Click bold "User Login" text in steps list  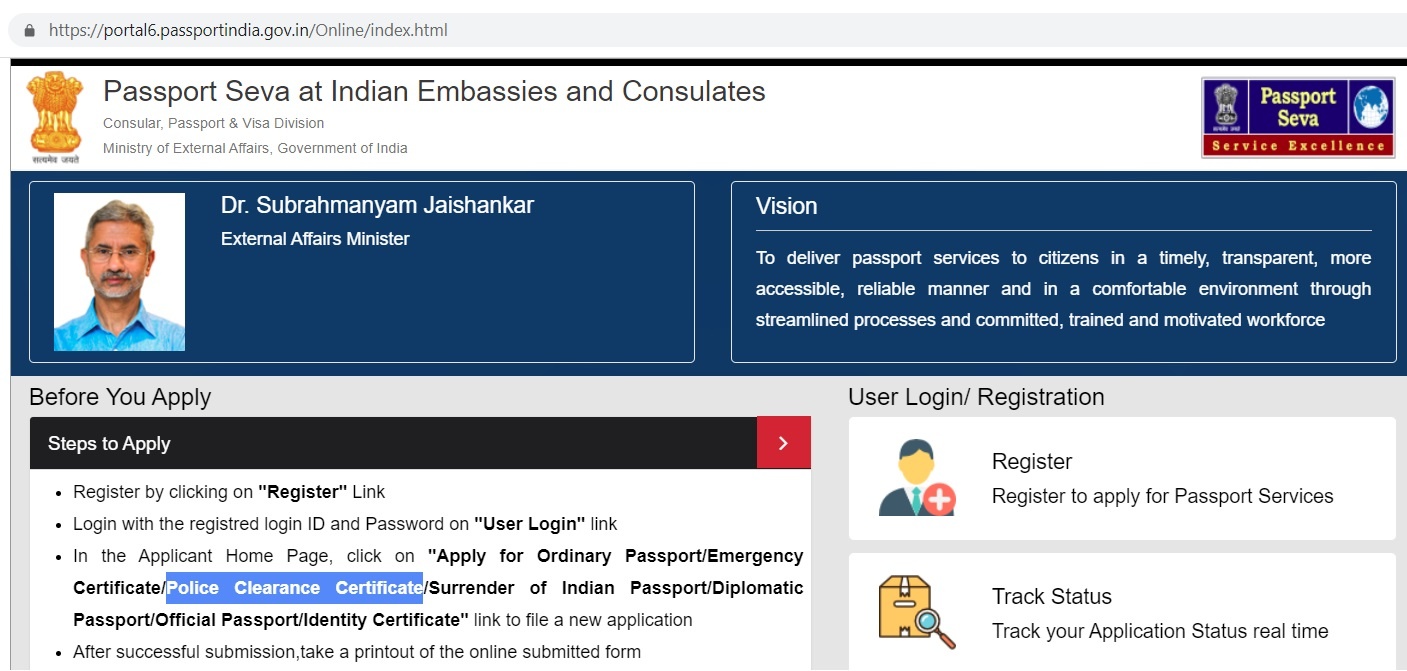[x=529, y=524]
